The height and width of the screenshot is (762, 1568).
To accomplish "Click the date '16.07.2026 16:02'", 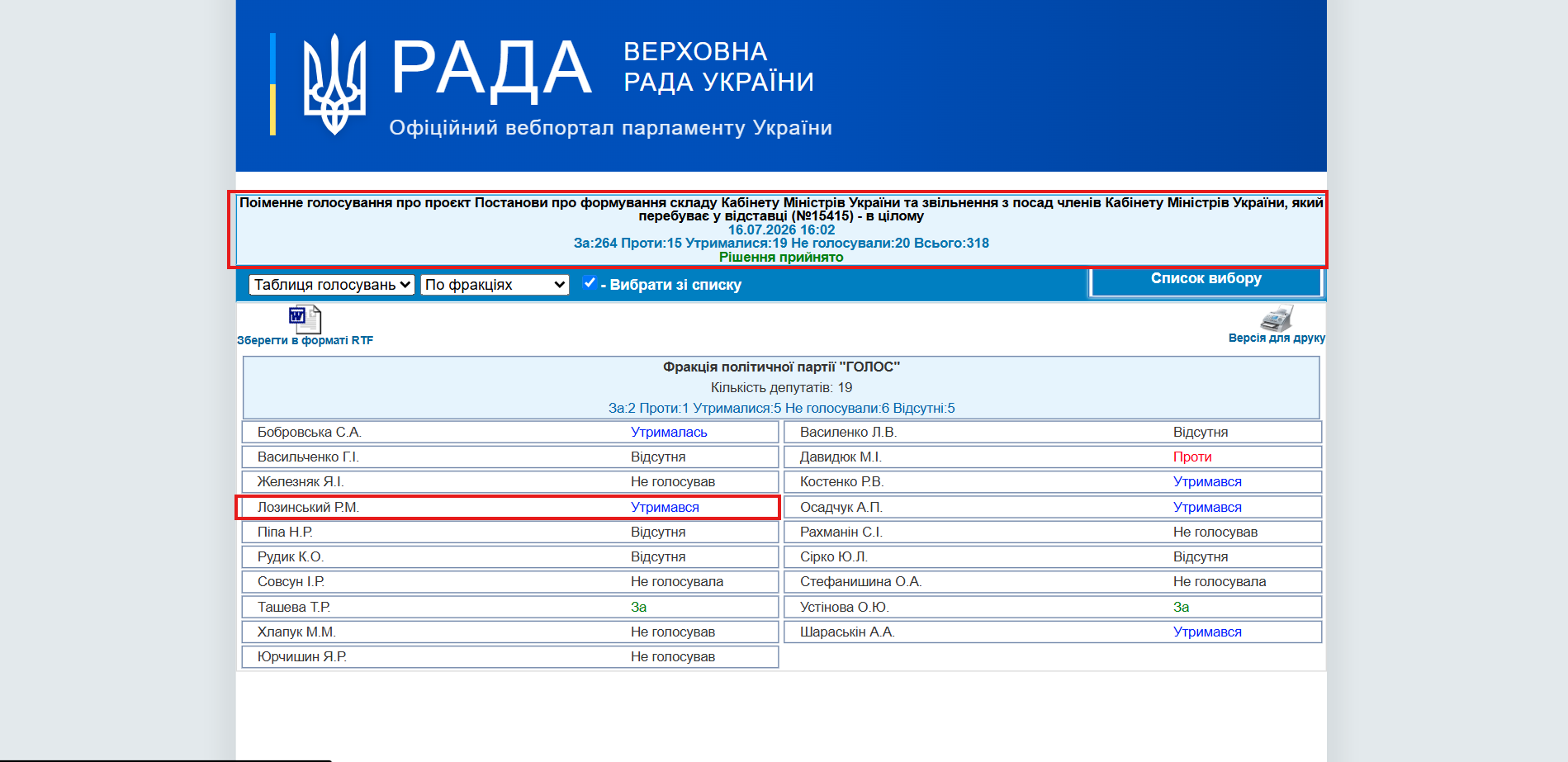I will tap(781, 230).
